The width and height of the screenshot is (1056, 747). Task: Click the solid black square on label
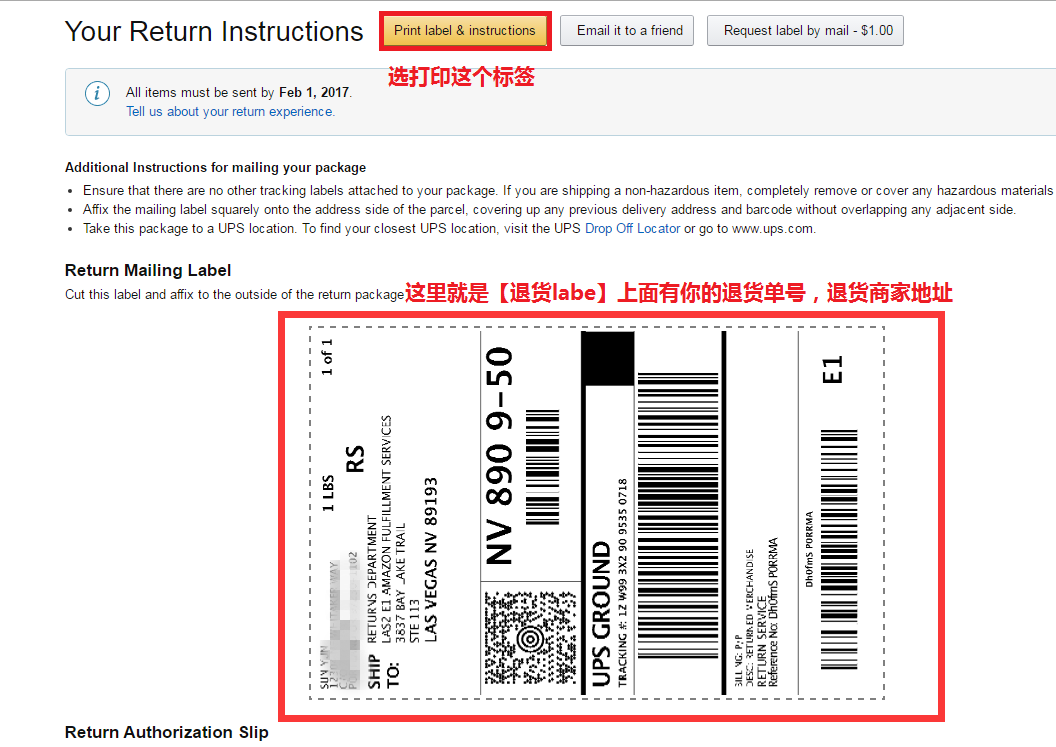pos(608,358)
